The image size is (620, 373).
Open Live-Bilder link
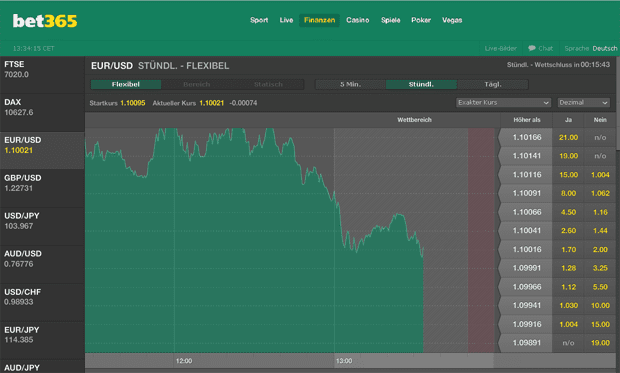pos(501,49)
